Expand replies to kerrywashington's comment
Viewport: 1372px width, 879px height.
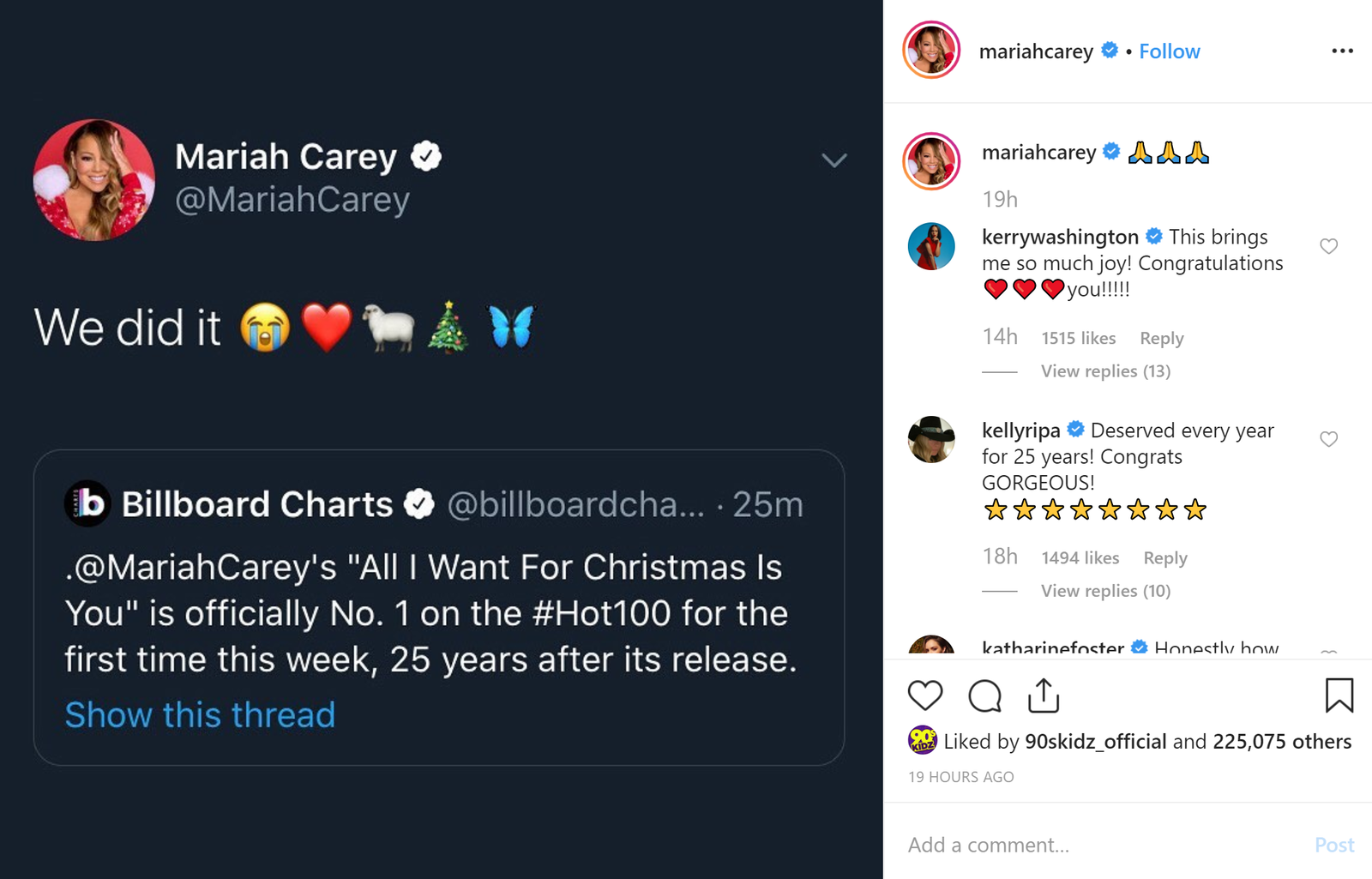click(1105, 370)
